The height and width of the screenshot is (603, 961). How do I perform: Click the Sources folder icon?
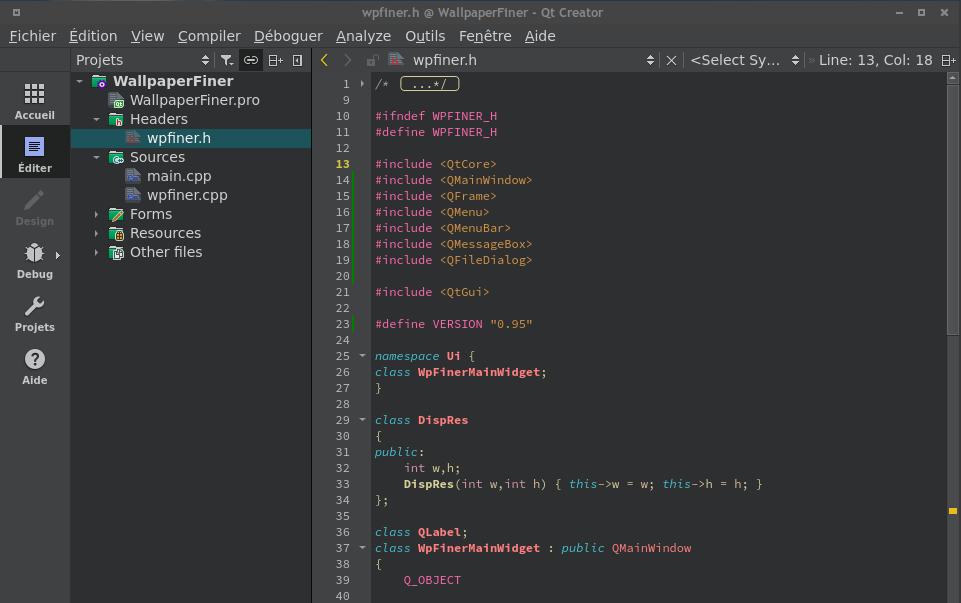pos(116,157)
